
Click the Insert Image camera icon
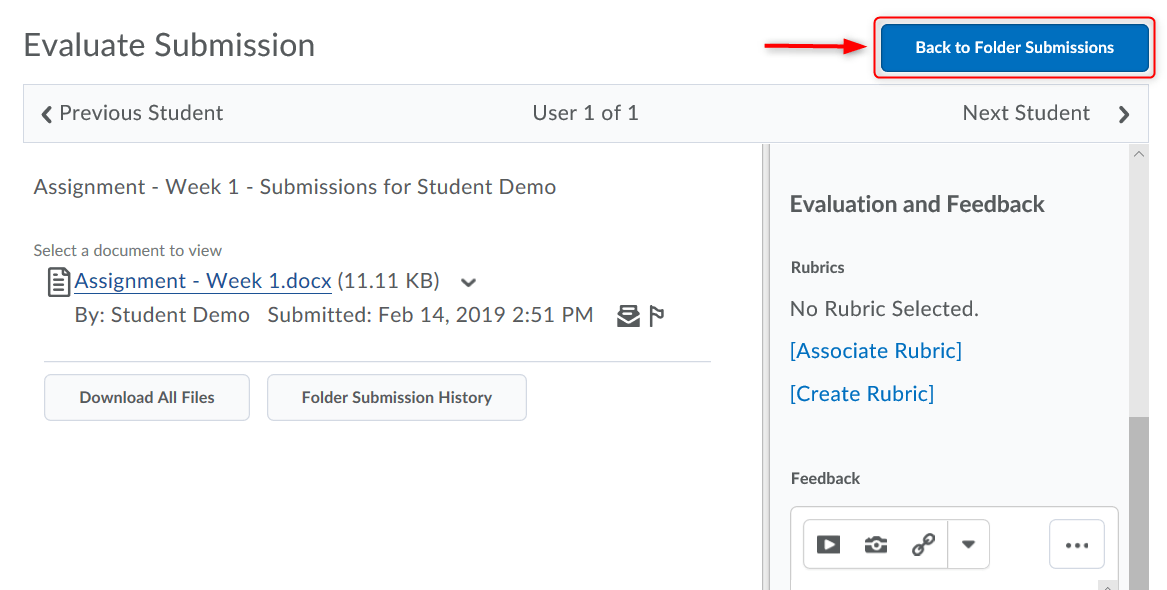(x=876, y=545)
